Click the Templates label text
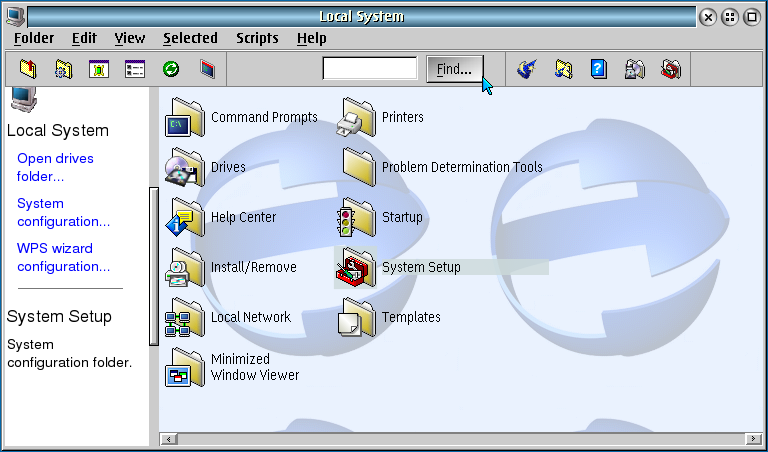Viewport: 768px width, 452px height. pos(411,317)
